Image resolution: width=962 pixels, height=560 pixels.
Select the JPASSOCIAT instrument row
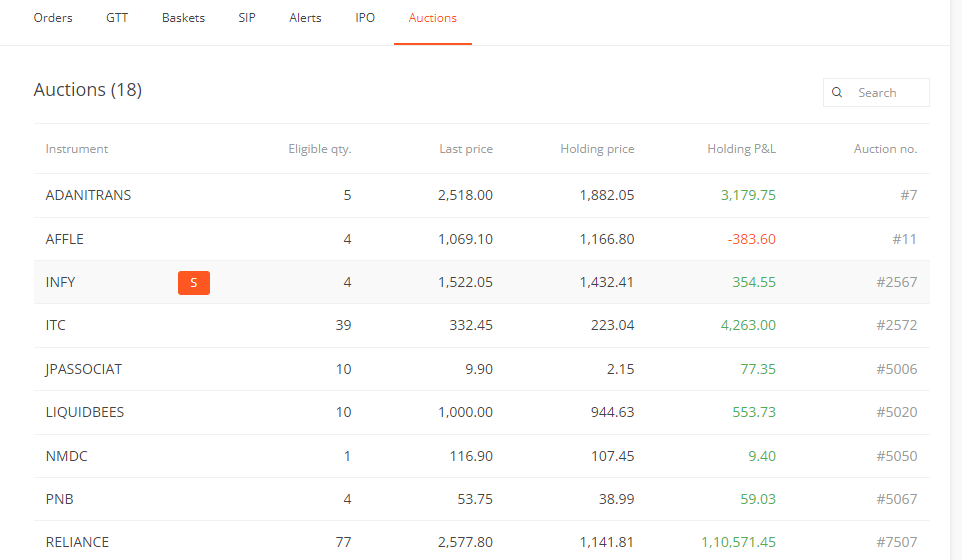pos(482,369)
